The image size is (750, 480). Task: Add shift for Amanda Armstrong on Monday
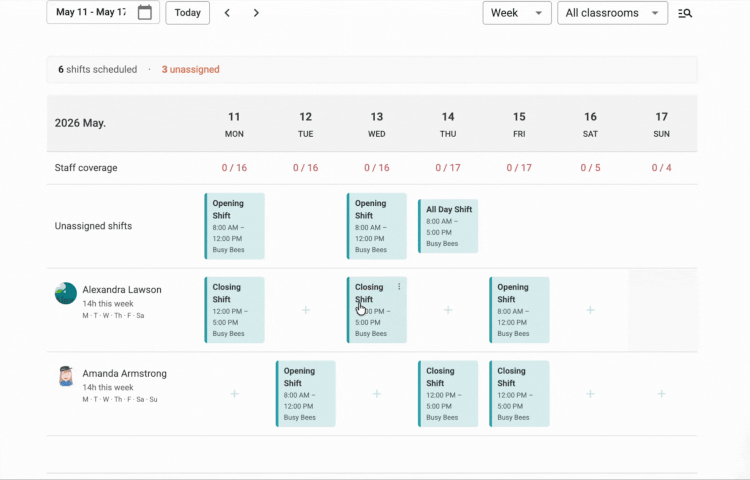(x=234, y=393)
